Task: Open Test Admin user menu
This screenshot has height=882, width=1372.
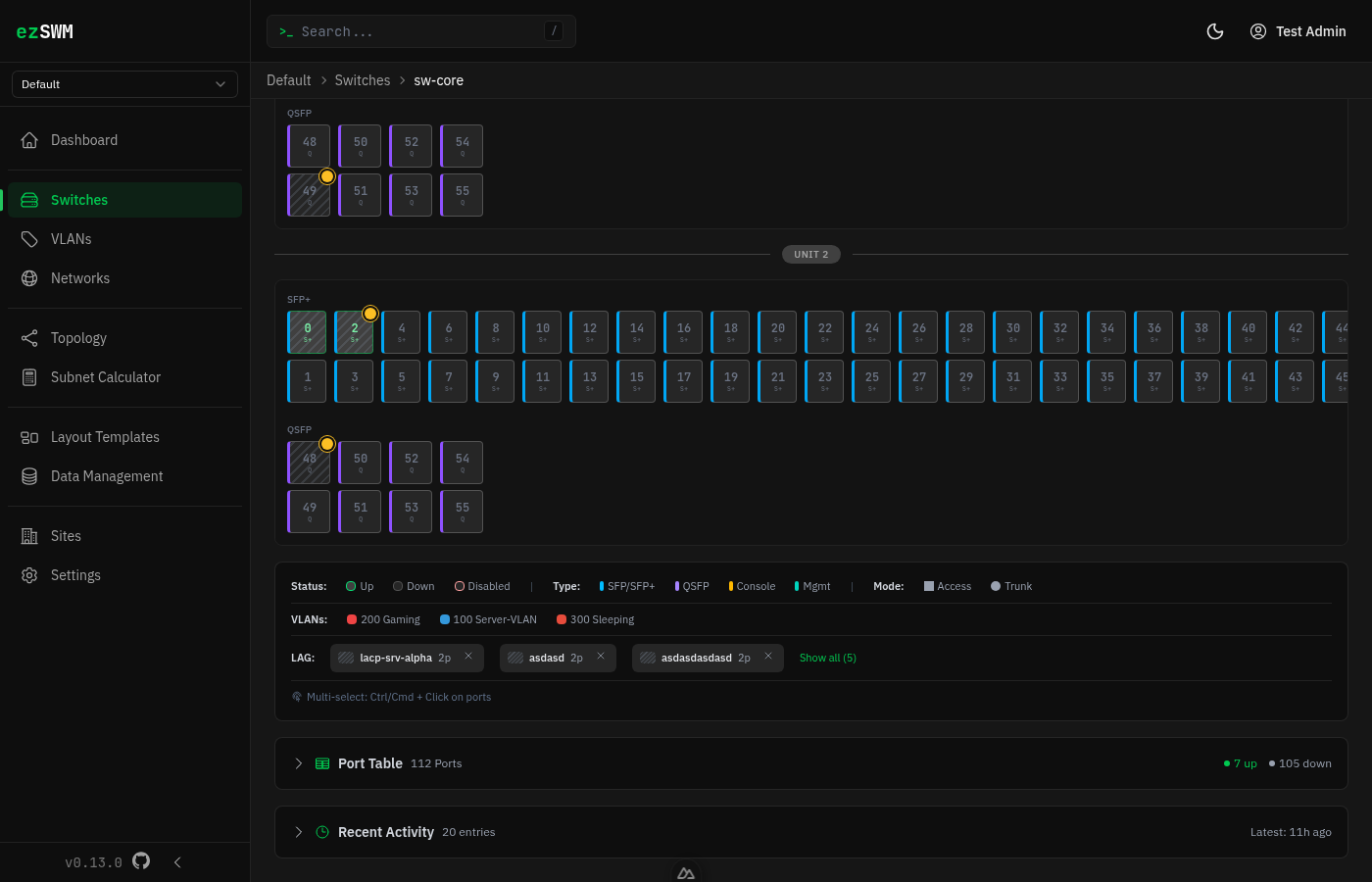Action: coord(1298,31)
